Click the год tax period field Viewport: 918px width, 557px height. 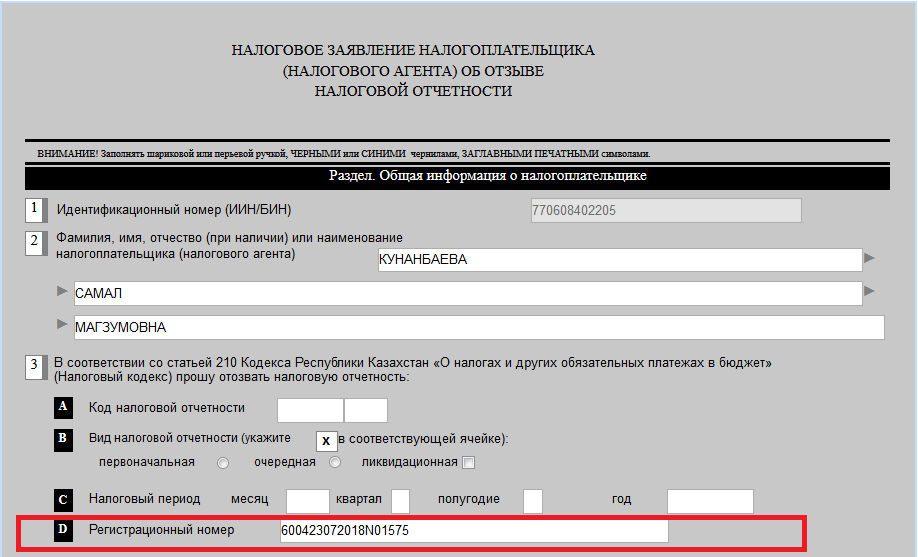[710, 500]
